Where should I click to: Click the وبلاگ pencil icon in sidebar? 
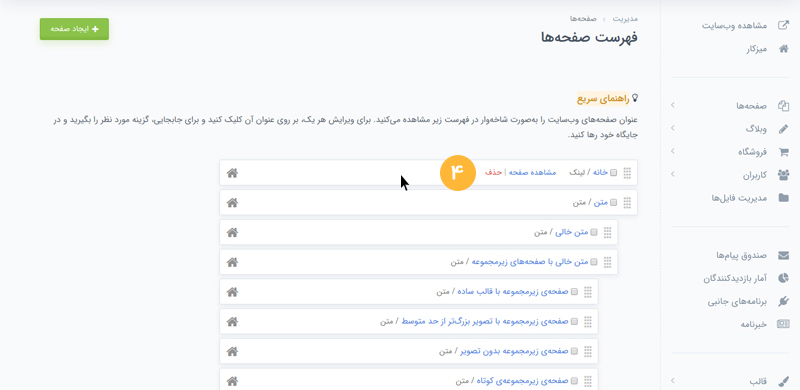783,129
